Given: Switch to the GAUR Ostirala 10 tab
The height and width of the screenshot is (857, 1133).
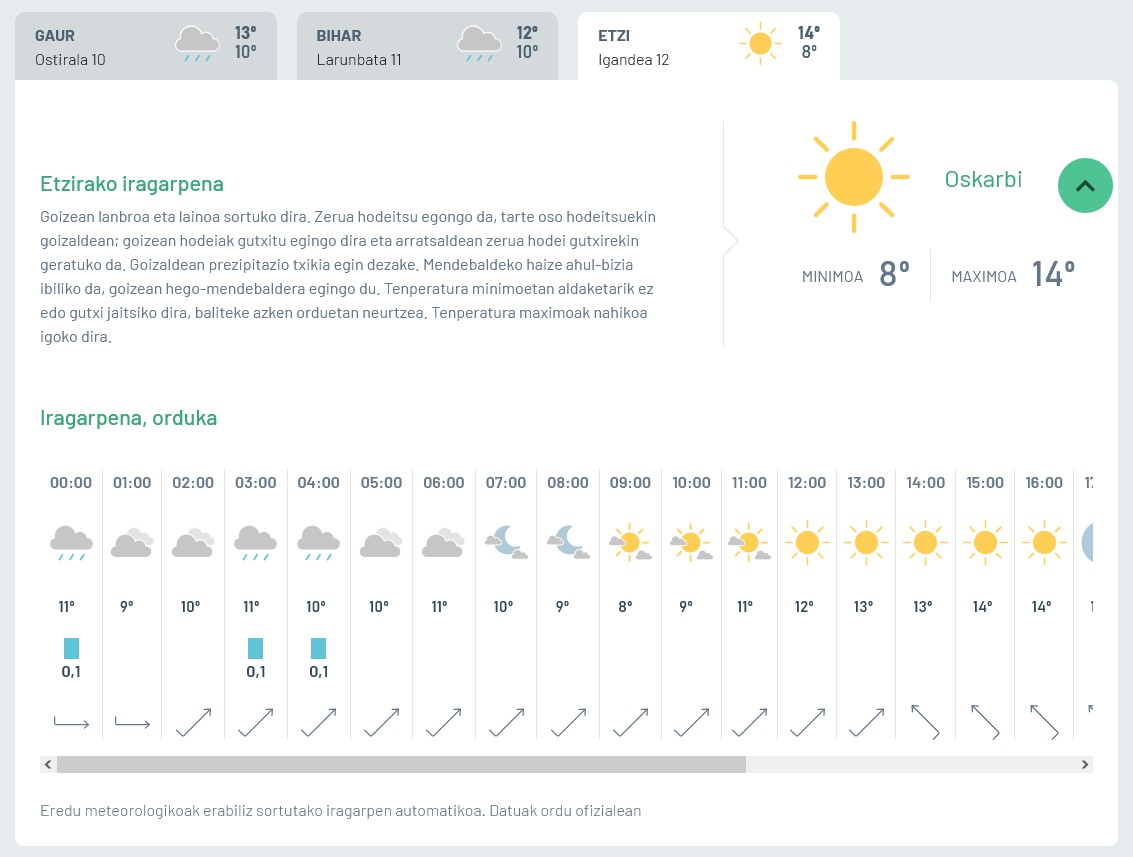Looking at the screenshot, I should click(146, 46).
